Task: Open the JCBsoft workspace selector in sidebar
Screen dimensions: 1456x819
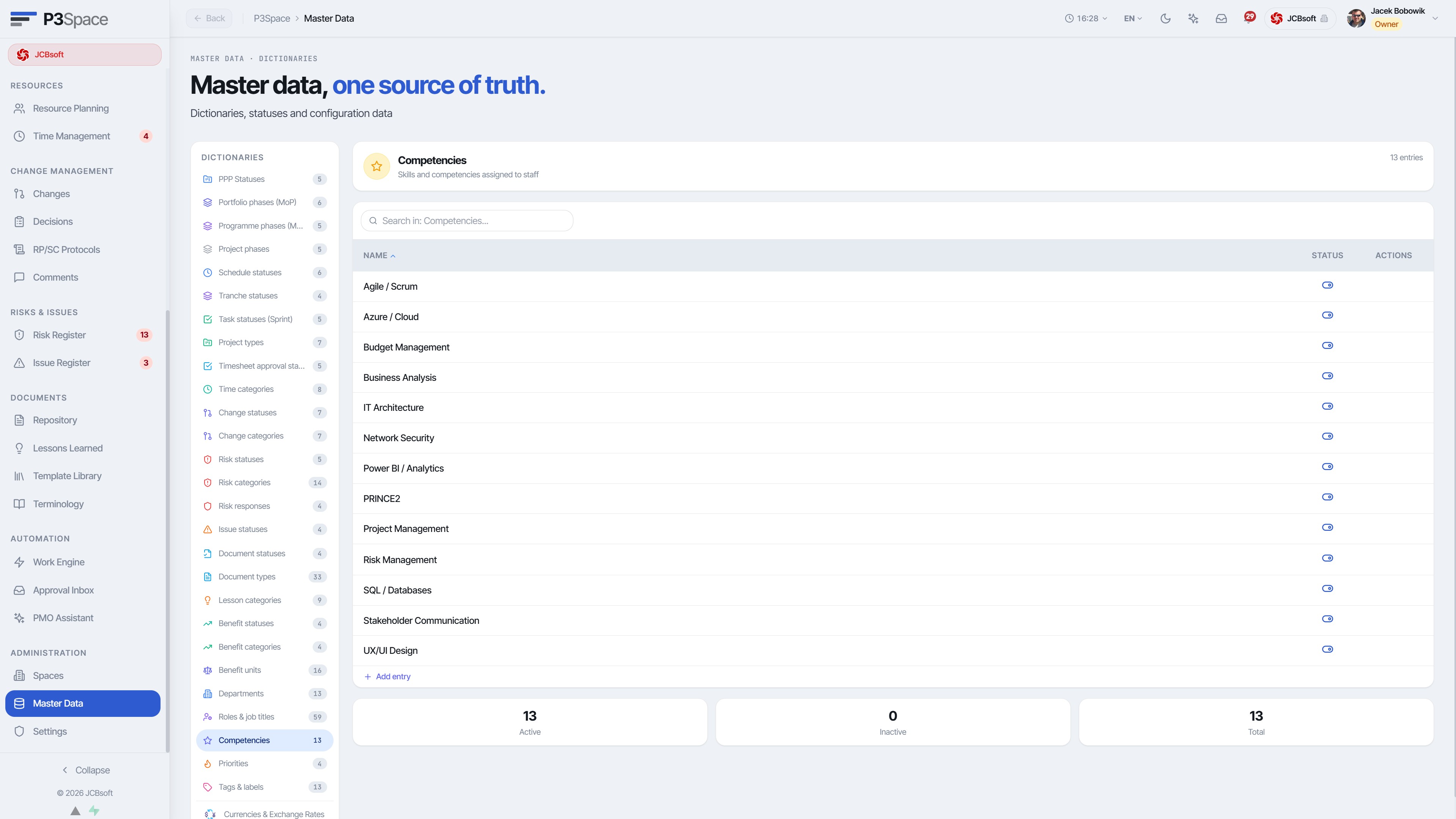Action: coord(85,54)
